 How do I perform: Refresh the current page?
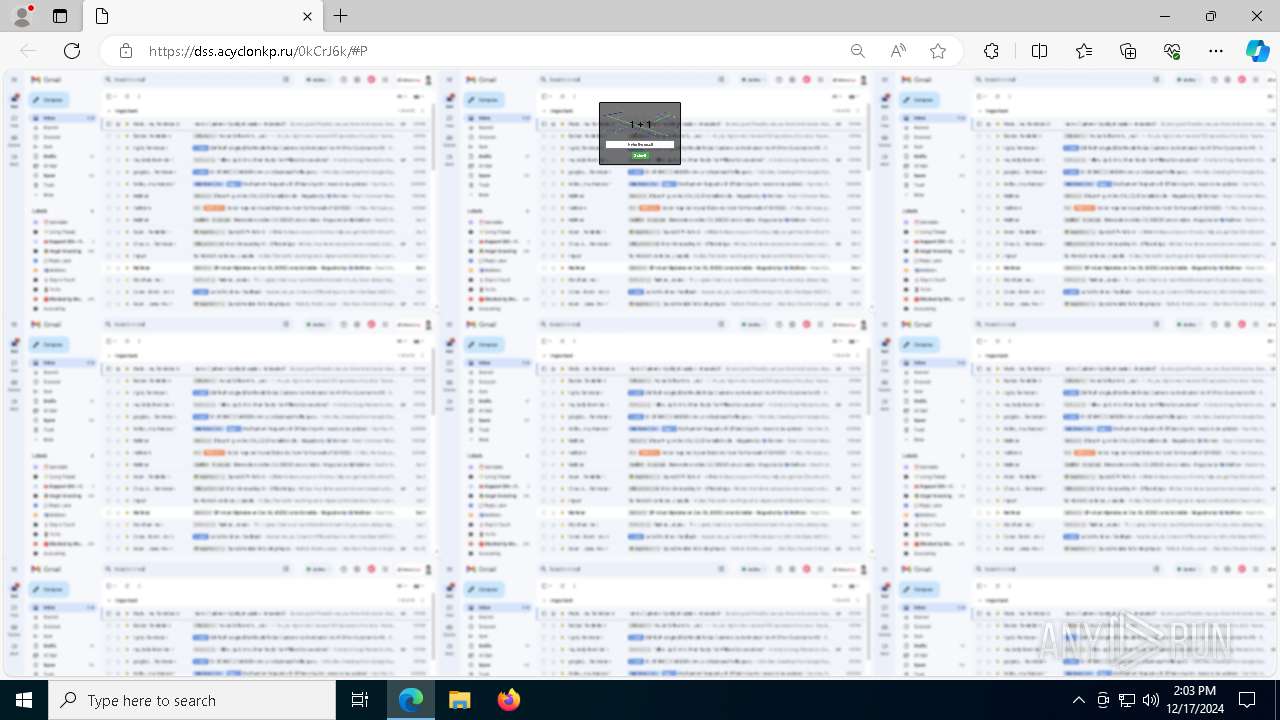click(72, 51)
